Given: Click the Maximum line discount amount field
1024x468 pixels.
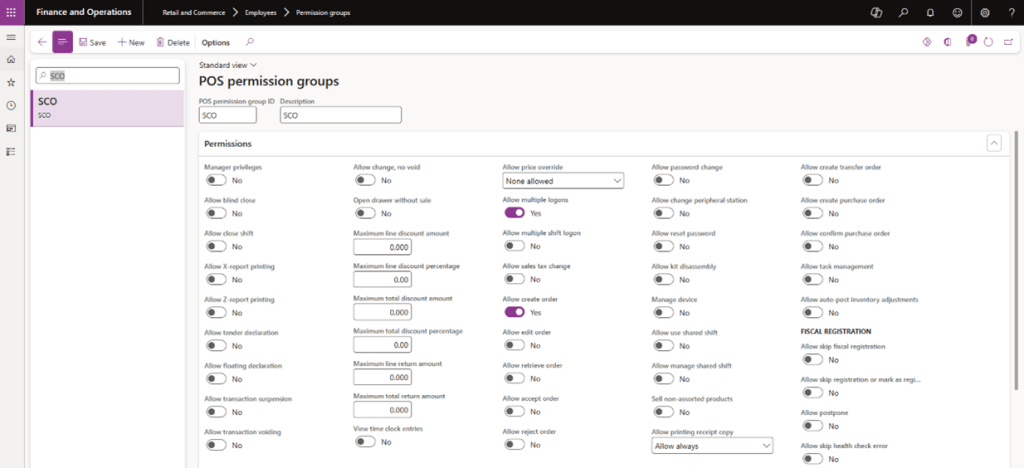Looking at the screenshot, I should pyautogui.click(x=382, y=246).
